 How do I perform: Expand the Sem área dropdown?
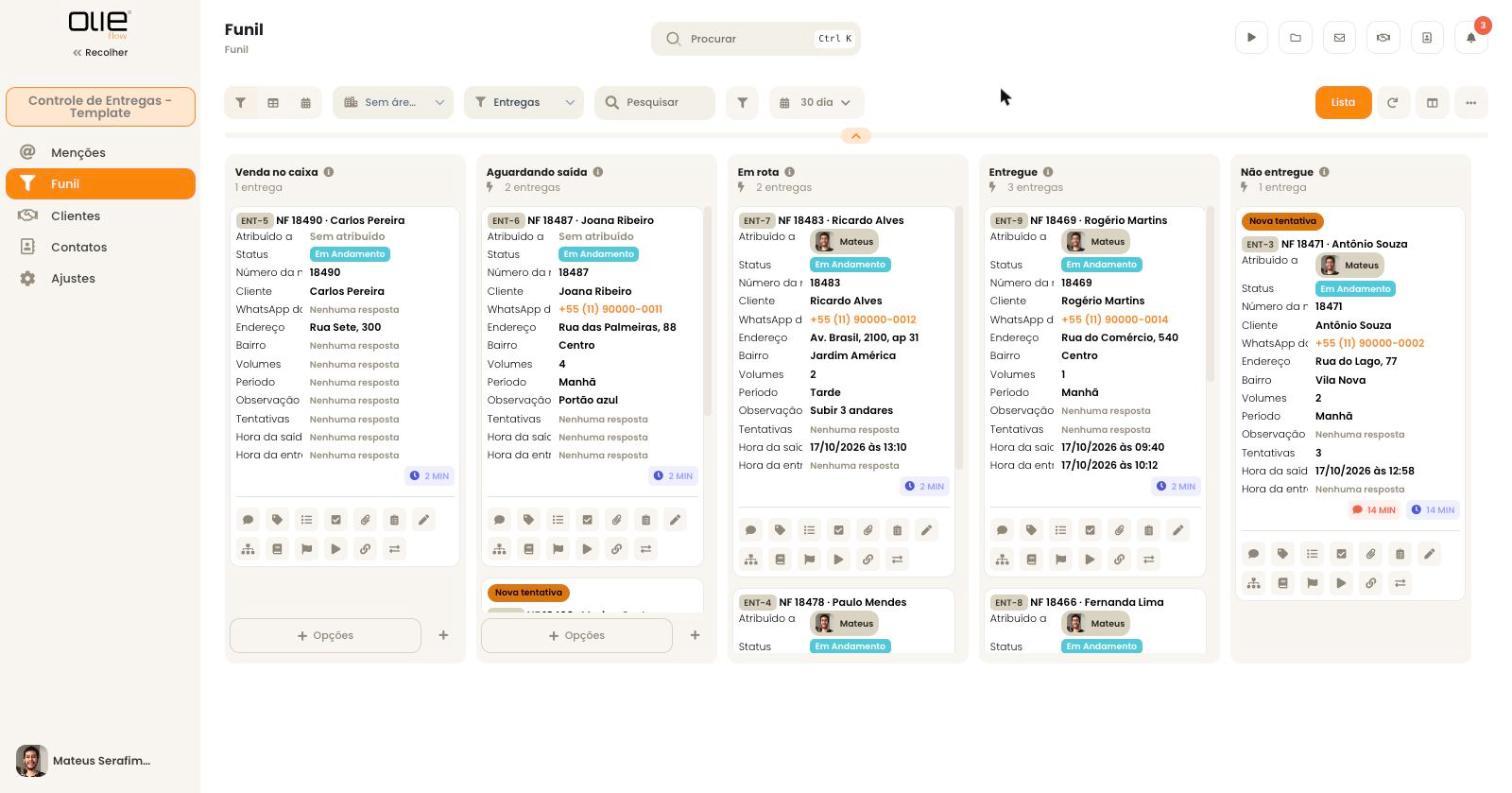pyautogui.click(x=393, y=102)
